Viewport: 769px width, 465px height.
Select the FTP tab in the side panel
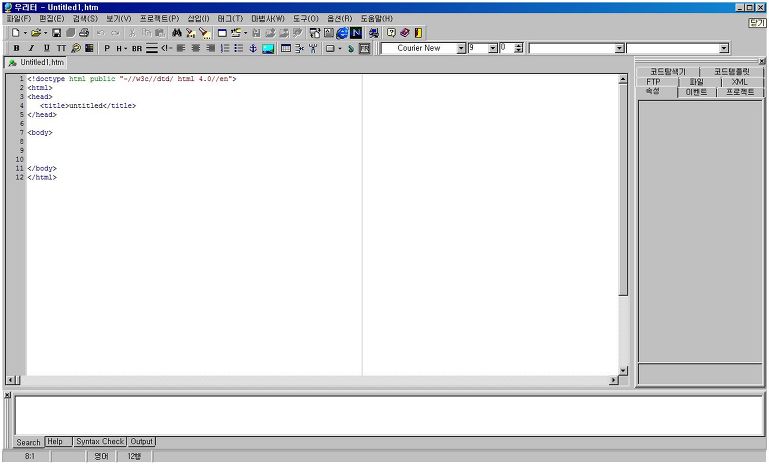point(653,82)
